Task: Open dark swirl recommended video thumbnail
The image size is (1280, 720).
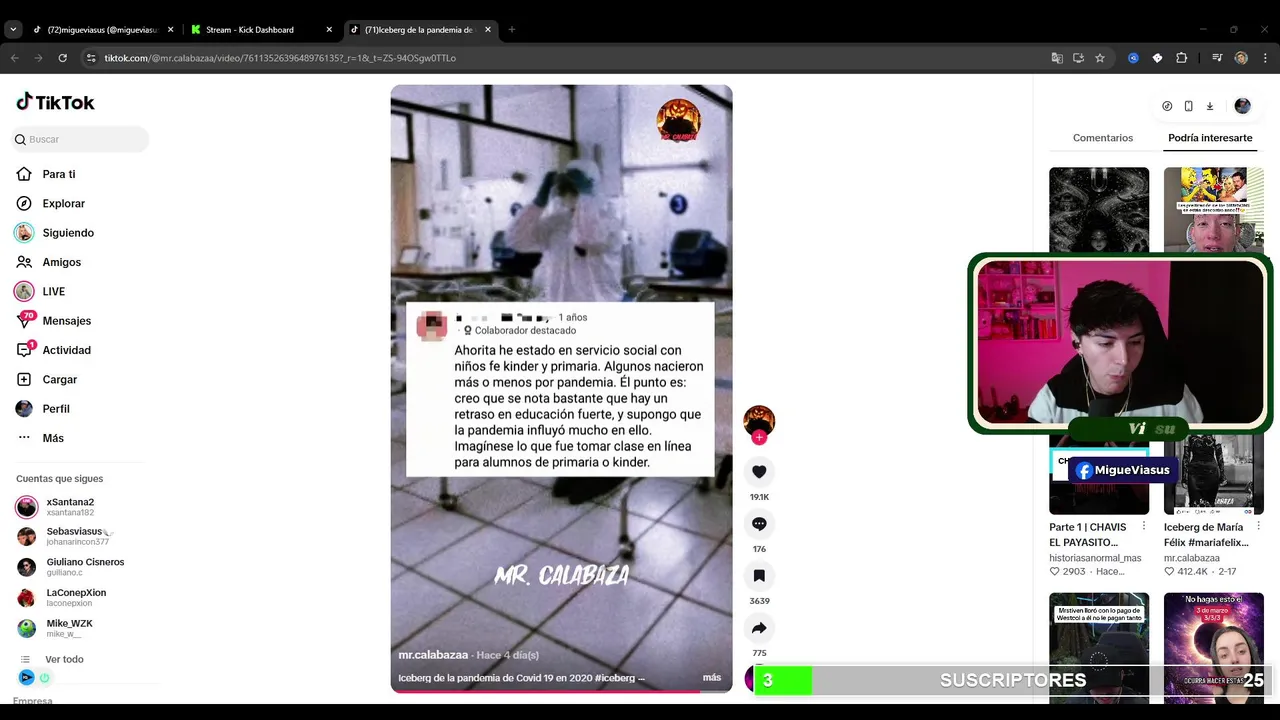Action: (1099, 210)
